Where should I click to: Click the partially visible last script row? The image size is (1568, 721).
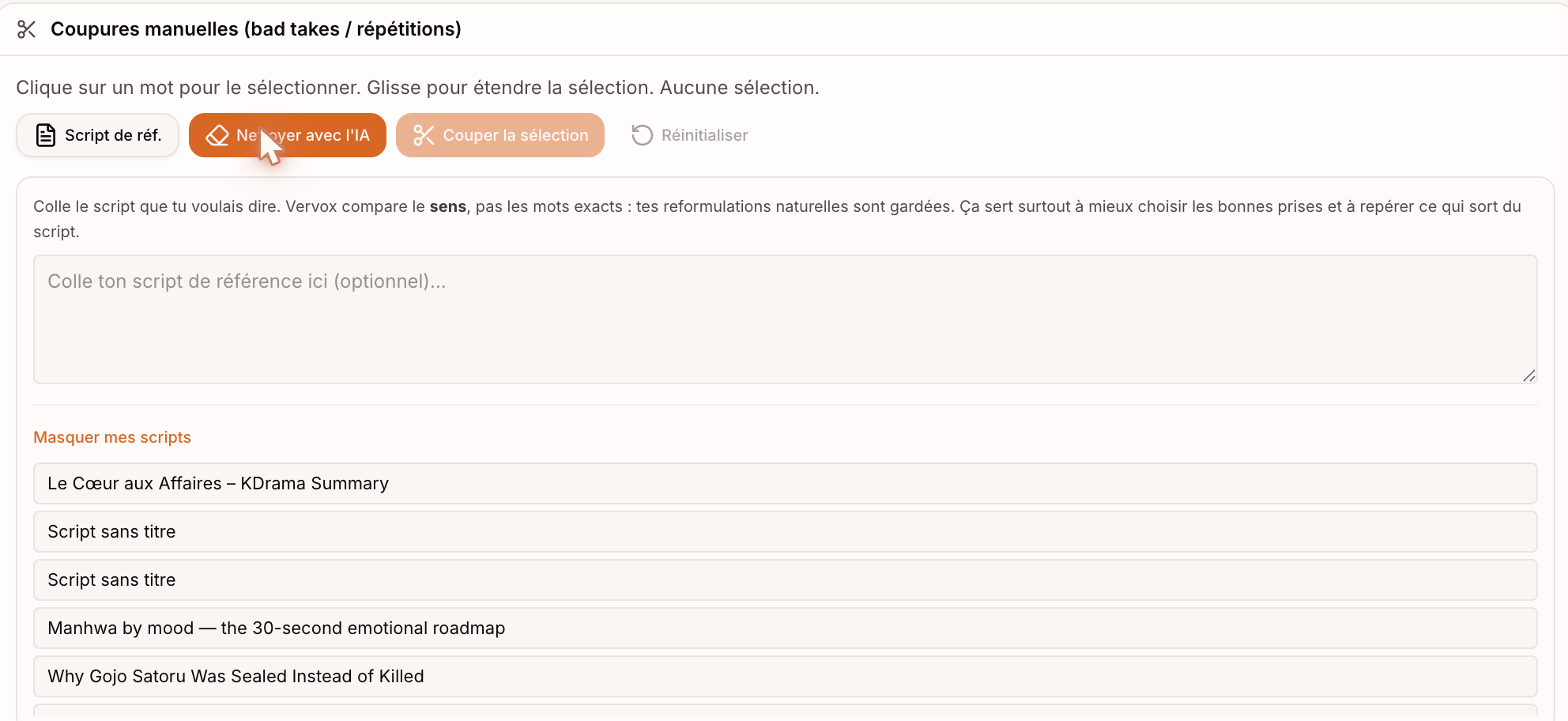785,712
